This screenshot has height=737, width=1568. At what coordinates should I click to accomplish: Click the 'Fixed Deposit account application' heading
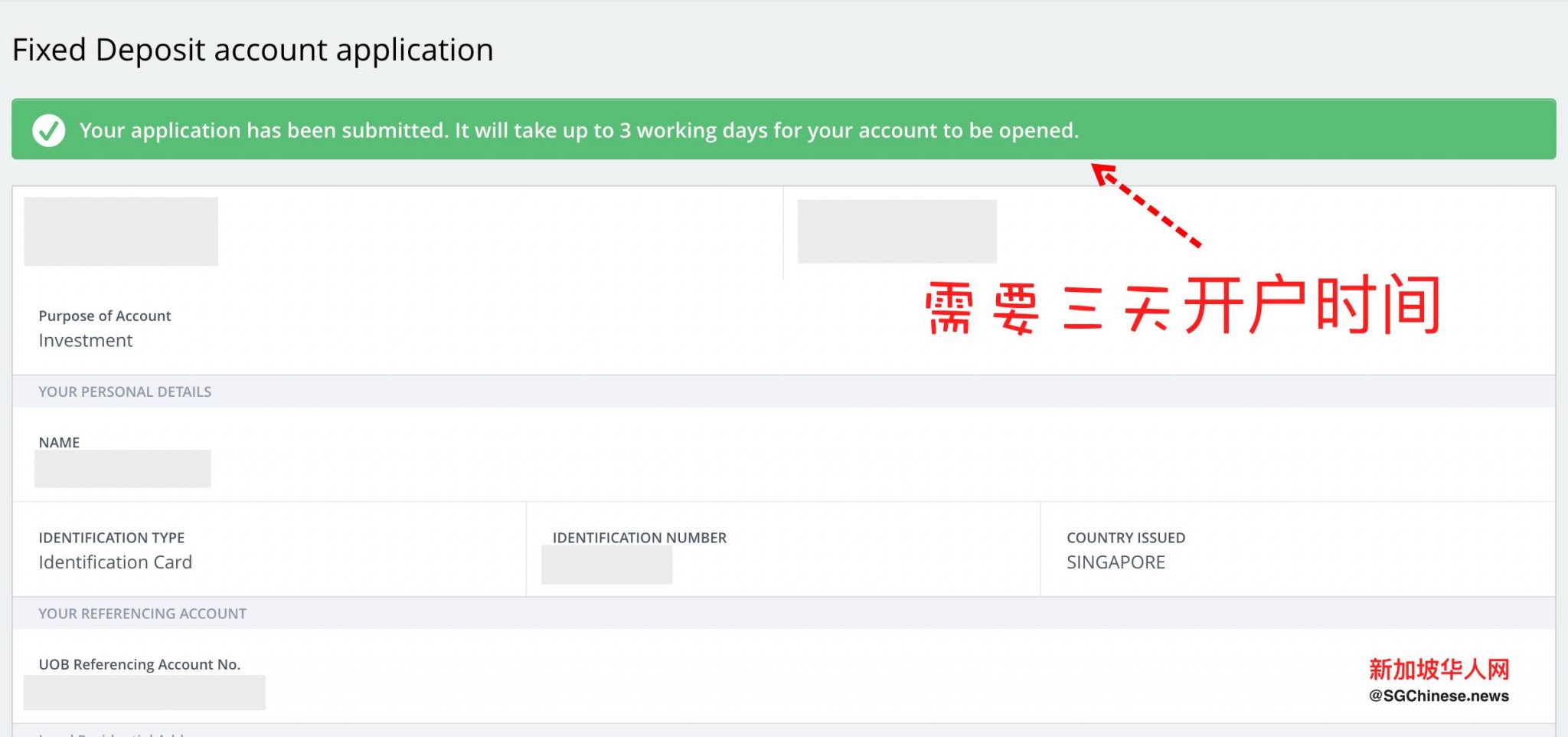253,51
